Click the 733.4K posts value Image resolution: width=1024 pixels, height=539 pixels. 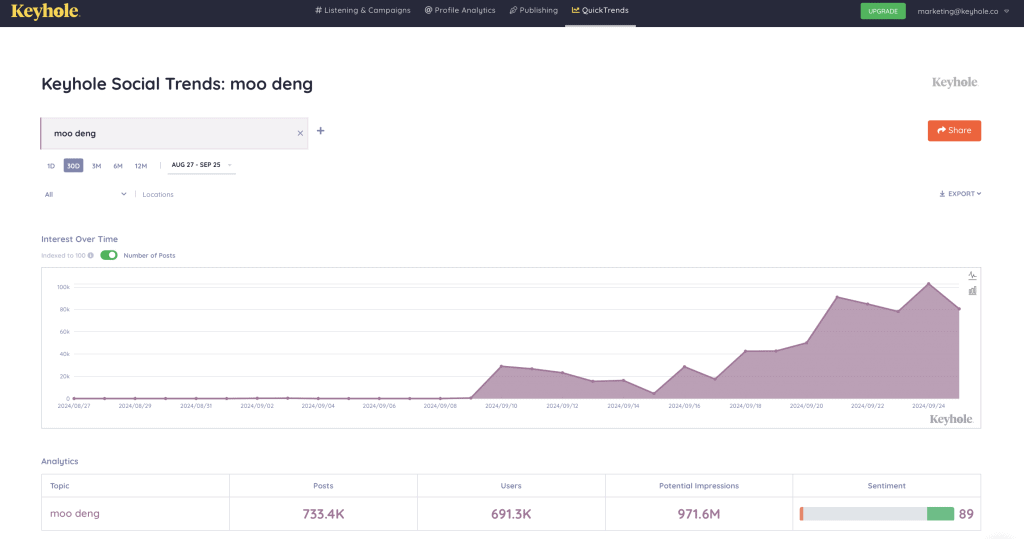(323, 514)
